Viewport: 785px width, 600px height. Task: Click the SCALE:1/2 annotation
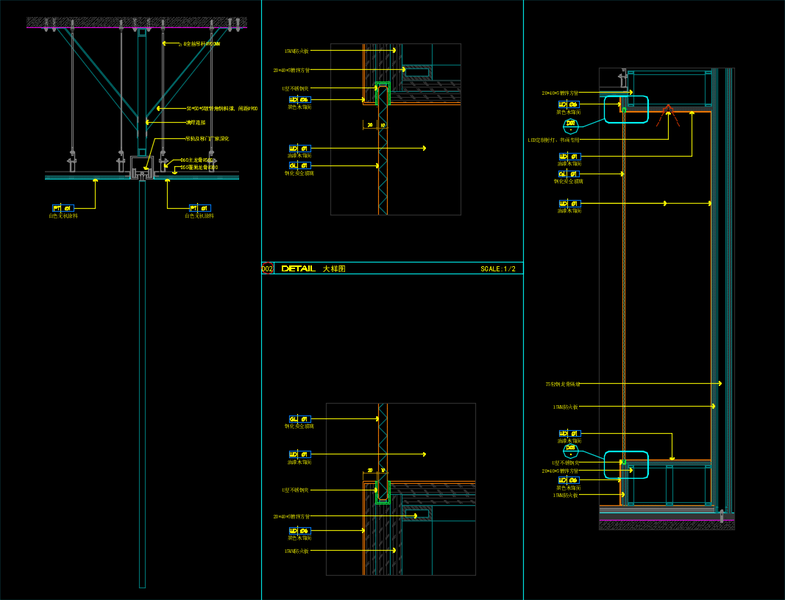click(x=498, y=269)
